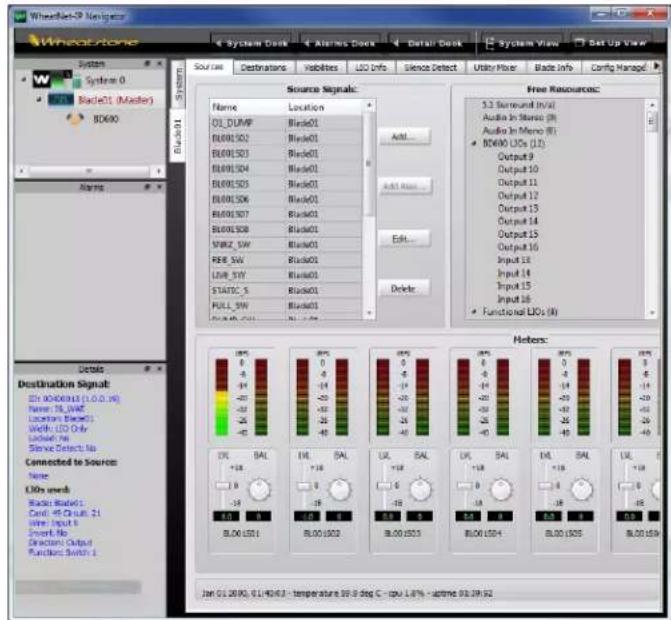Select the O1_DUMP source row

(286, 123)
